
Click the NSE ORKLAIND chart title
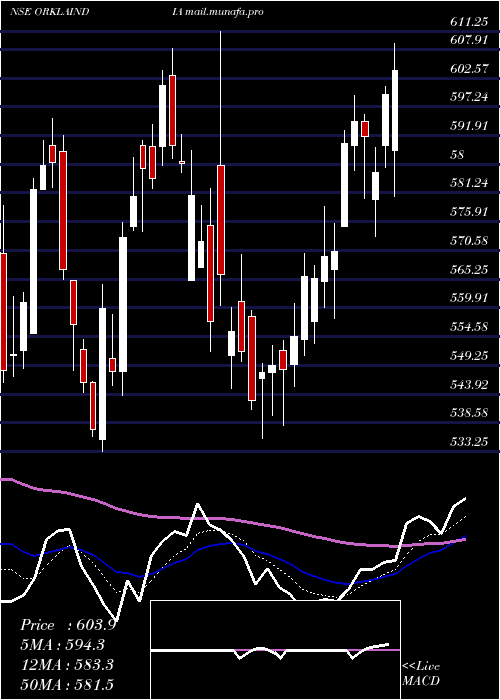pyautogui.click(x=50, y=12)
